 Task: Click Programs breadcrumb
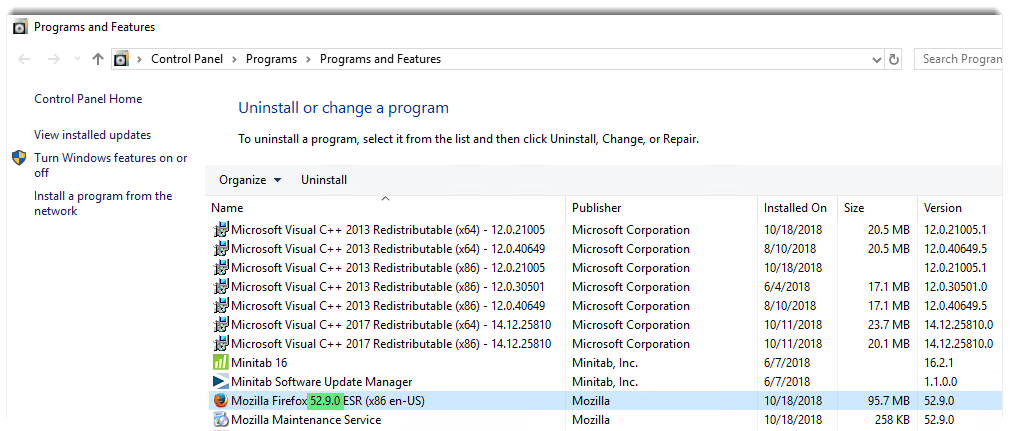pyautogui.click(x=271, y=59)
